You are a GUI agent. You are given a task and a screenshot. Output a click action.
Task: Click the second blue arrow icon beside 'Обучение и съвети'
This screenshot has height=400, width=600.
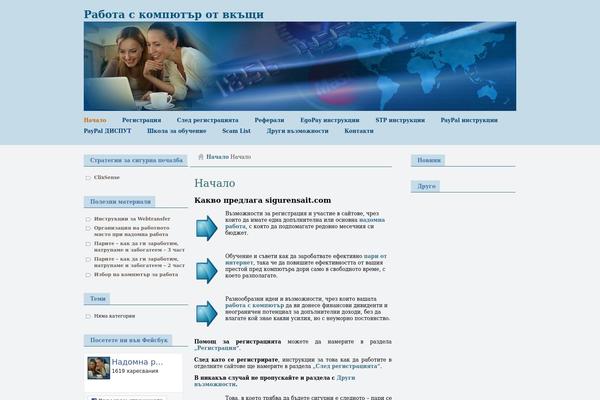pyautogui.click(x=207, y=271)
